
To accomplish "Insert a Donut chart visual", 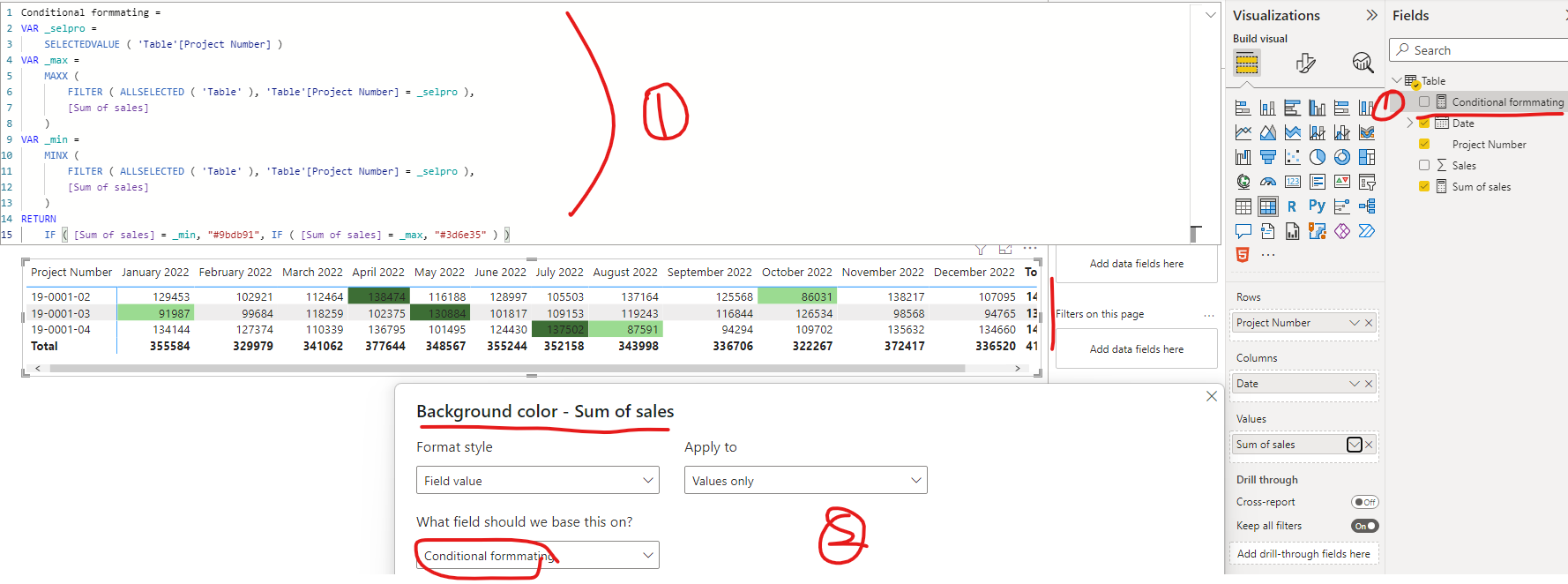I will (x=1341, y=157).
